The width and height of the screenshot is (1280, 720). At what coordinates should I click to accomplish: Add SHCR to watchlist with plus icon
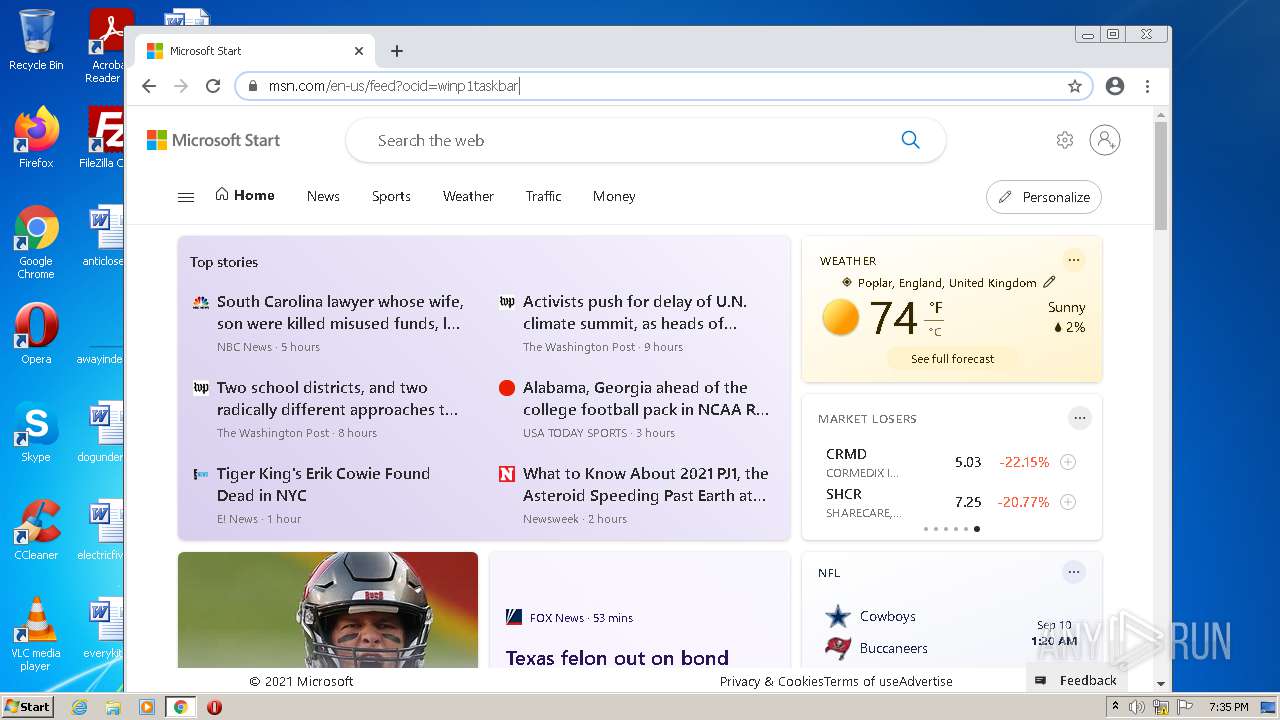tap(1068, 502)
